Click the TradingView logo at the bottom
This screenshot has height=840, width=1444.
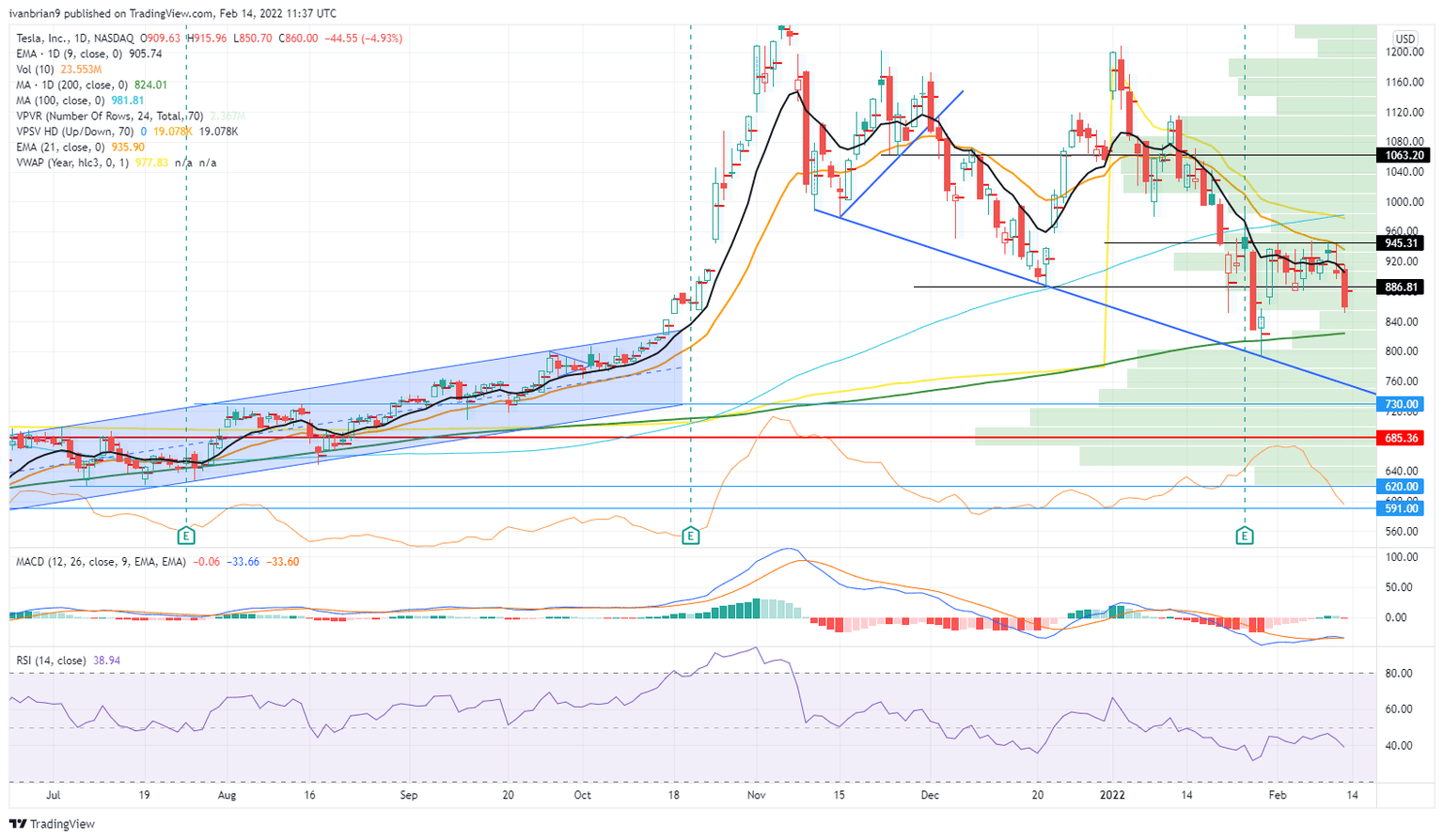(x=54, y=824)
